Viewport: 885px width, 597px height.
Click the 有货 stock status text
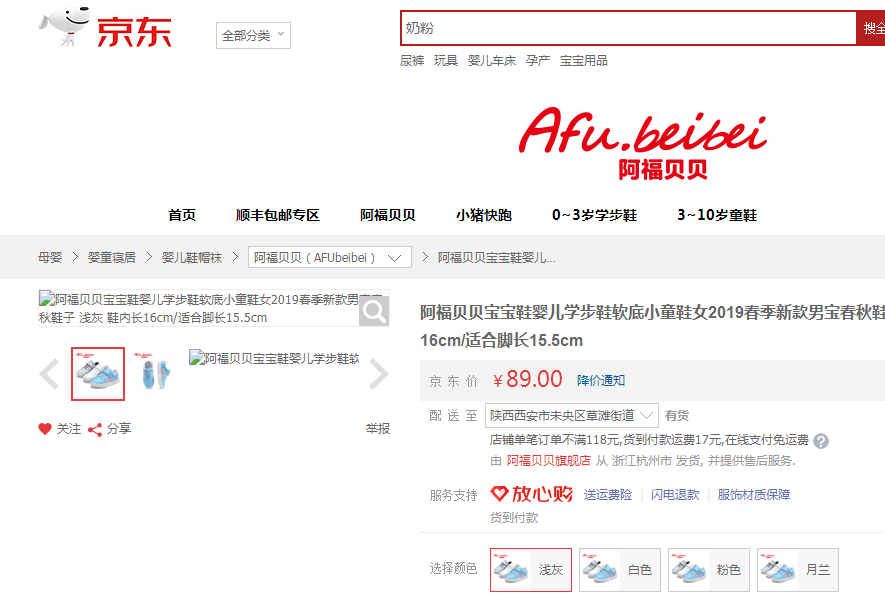point(677,416)
